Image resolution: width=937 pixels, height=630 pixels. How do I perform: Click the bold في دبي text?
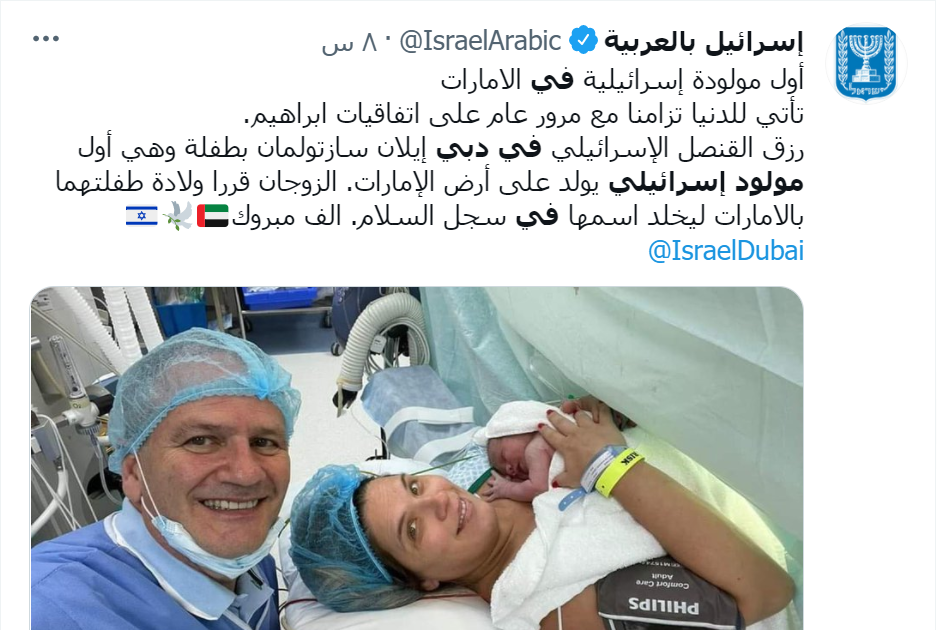(x=488, y=149)
